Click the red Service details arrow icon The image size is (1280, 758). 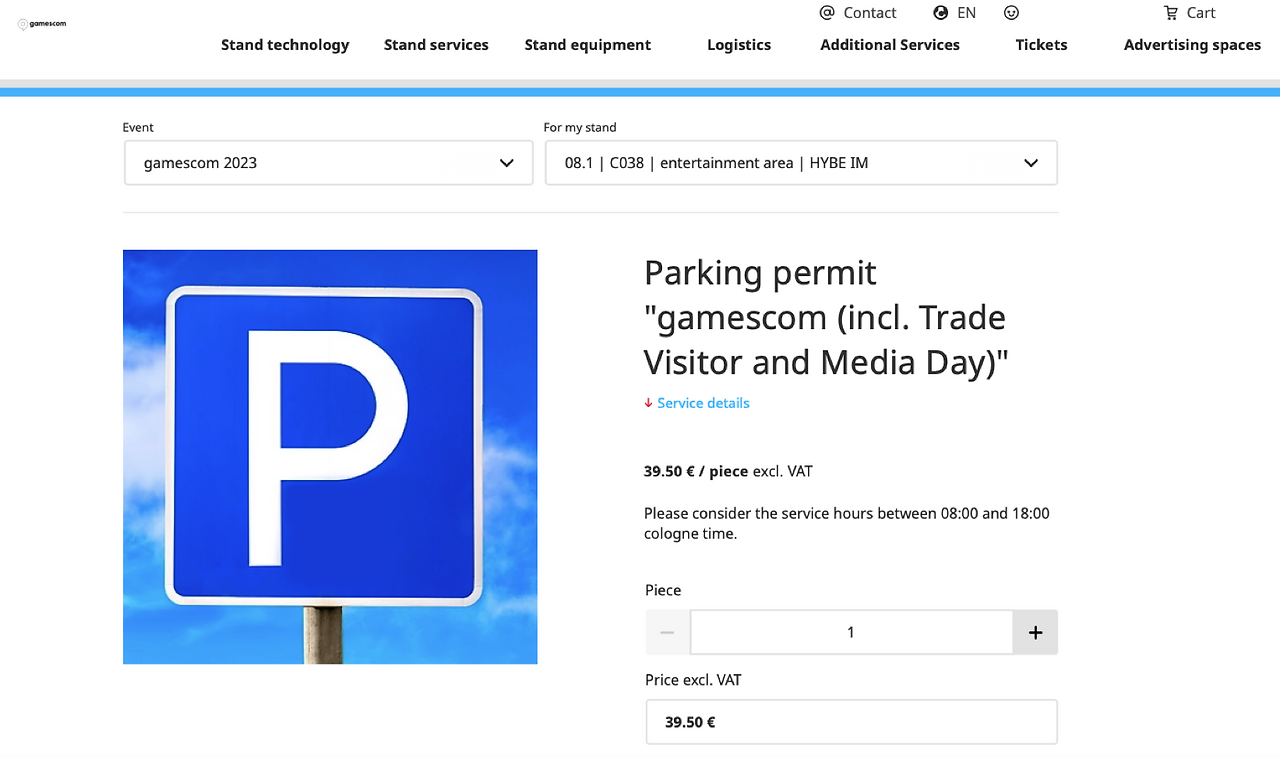pyautogui.click(x=648, y=403)
